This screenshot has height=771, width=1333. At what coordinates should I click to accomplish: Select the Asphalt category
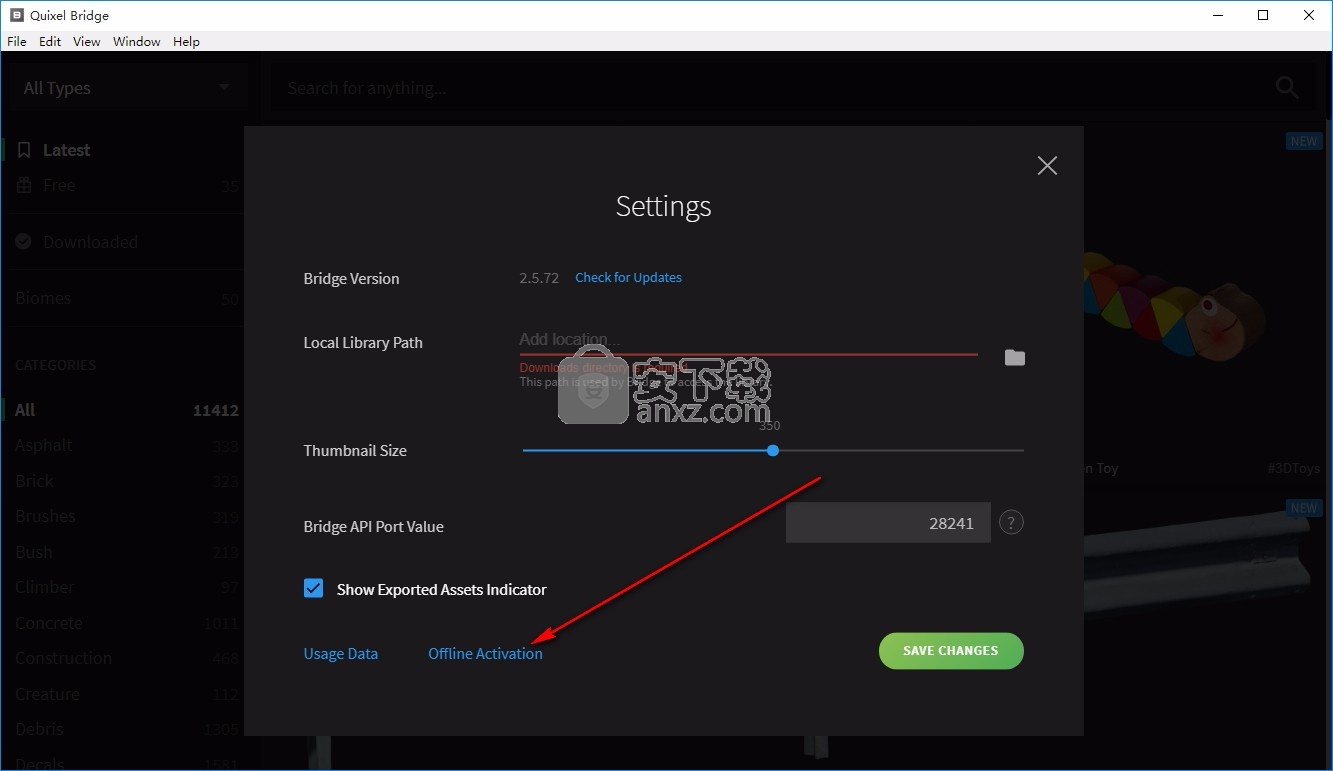coord(125,446)
